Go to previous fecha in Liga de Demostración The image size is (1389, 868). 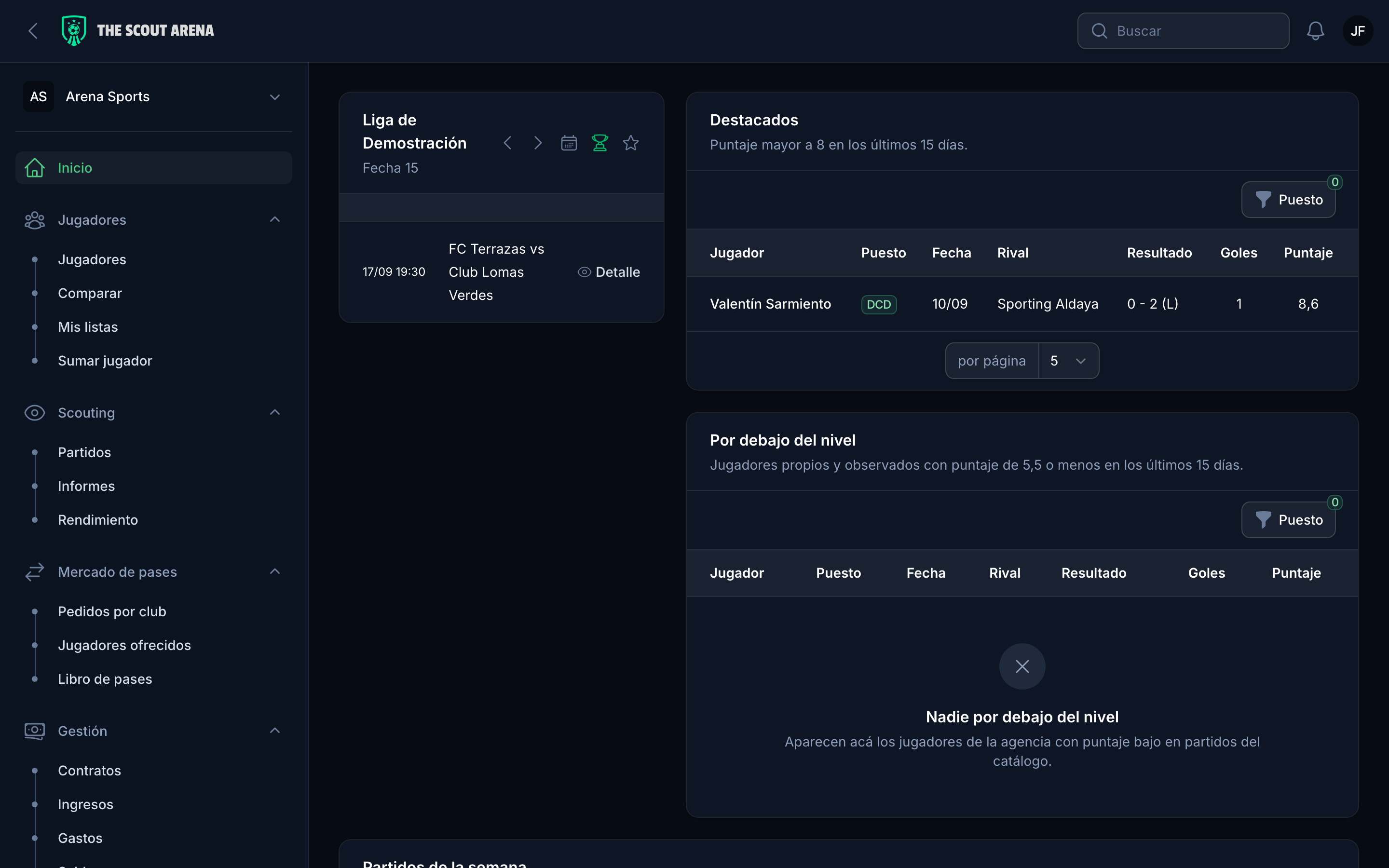(507, 143)
